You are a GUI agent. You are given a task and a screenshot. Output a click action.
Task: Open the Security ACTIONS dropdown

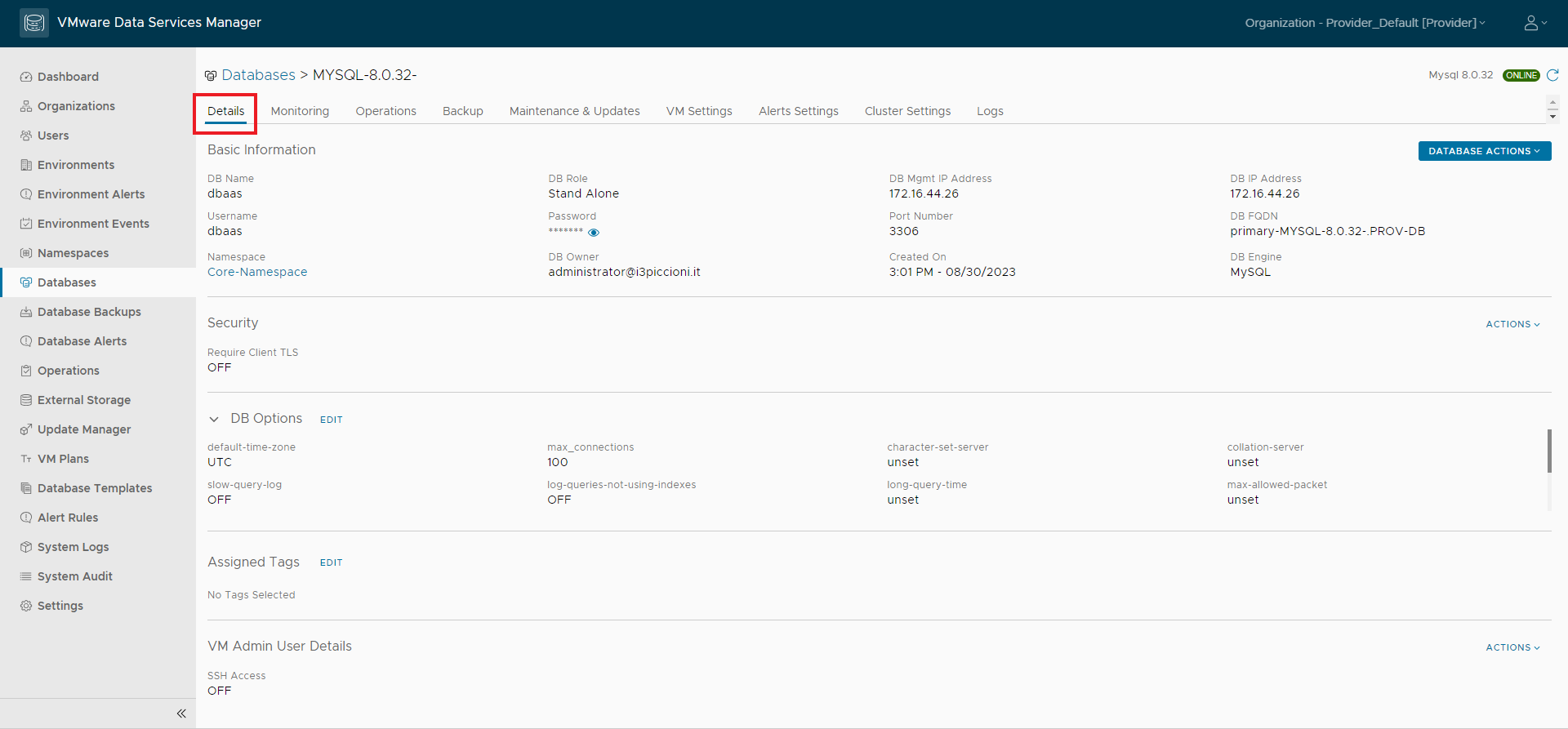pos(1512,324)
